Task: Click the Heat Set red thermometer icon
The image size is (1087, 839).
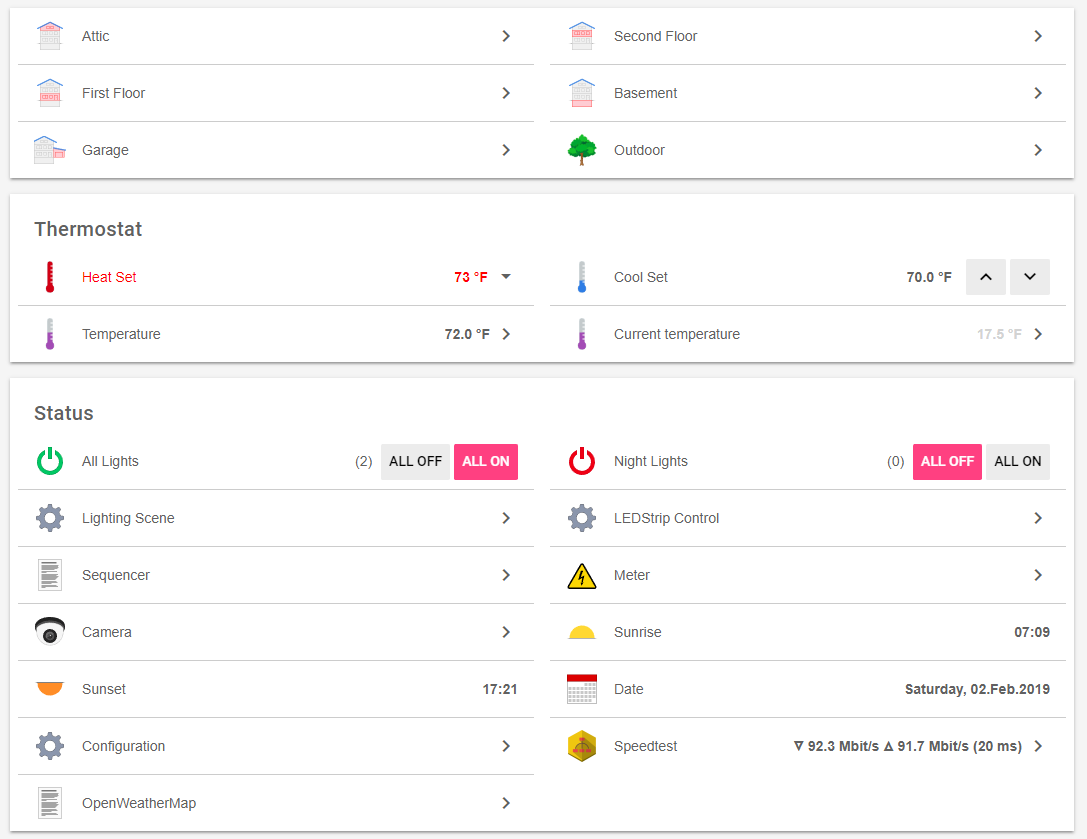Action: pyautogui.click(x=49, y=277)
